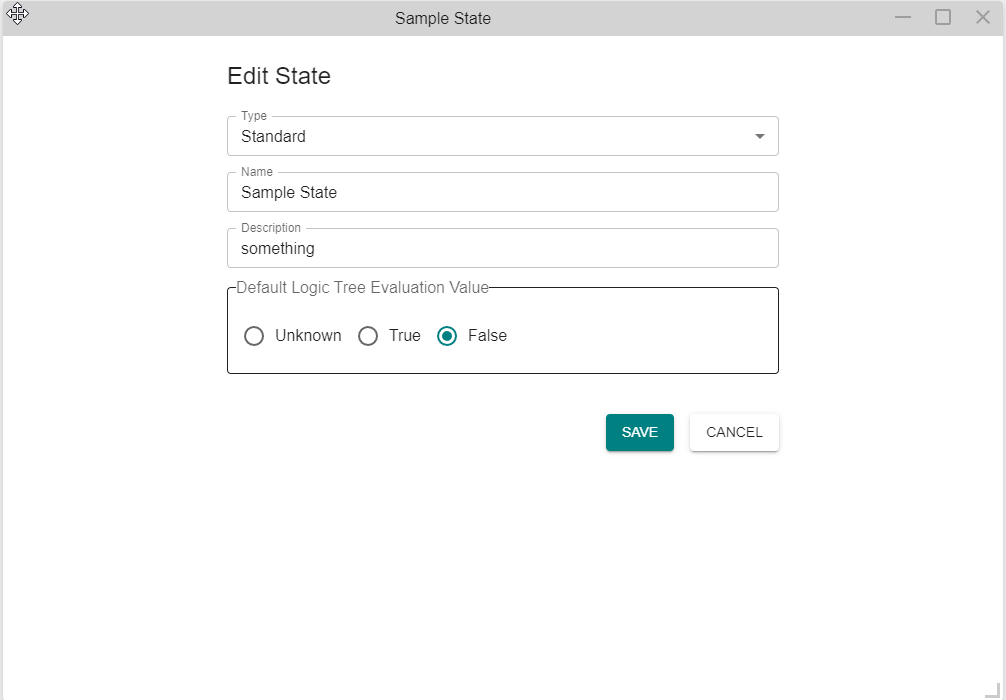Save the edited state
This screenshot has height=700, width=1006.
(640, 432)
